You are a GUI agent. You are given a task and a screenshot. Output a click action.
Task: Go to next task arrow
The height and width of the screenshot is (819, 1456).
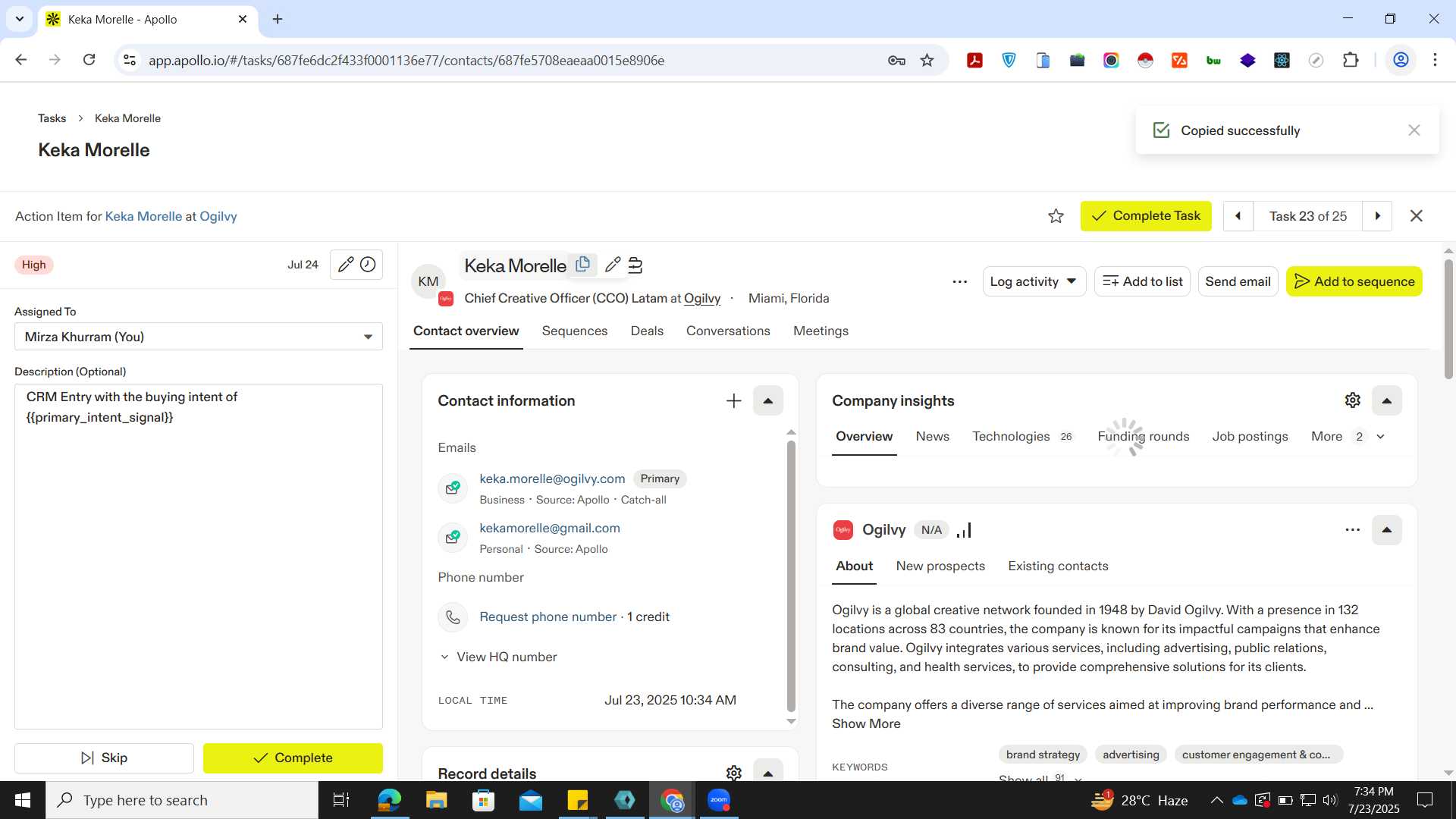coord(1377,216)
